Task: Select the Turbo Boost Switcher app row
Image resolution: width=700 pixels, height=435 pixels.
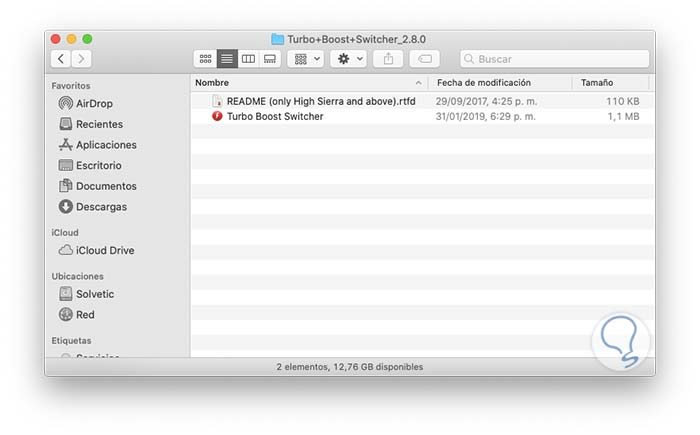Action: [x=422, y=117]
